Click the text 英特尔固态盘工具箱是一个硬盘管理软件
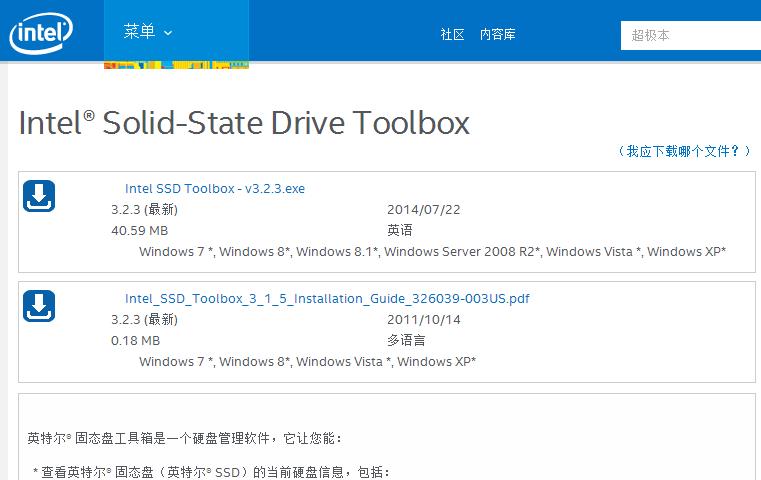This screenshot has width=761, height=480. [184, 438]
